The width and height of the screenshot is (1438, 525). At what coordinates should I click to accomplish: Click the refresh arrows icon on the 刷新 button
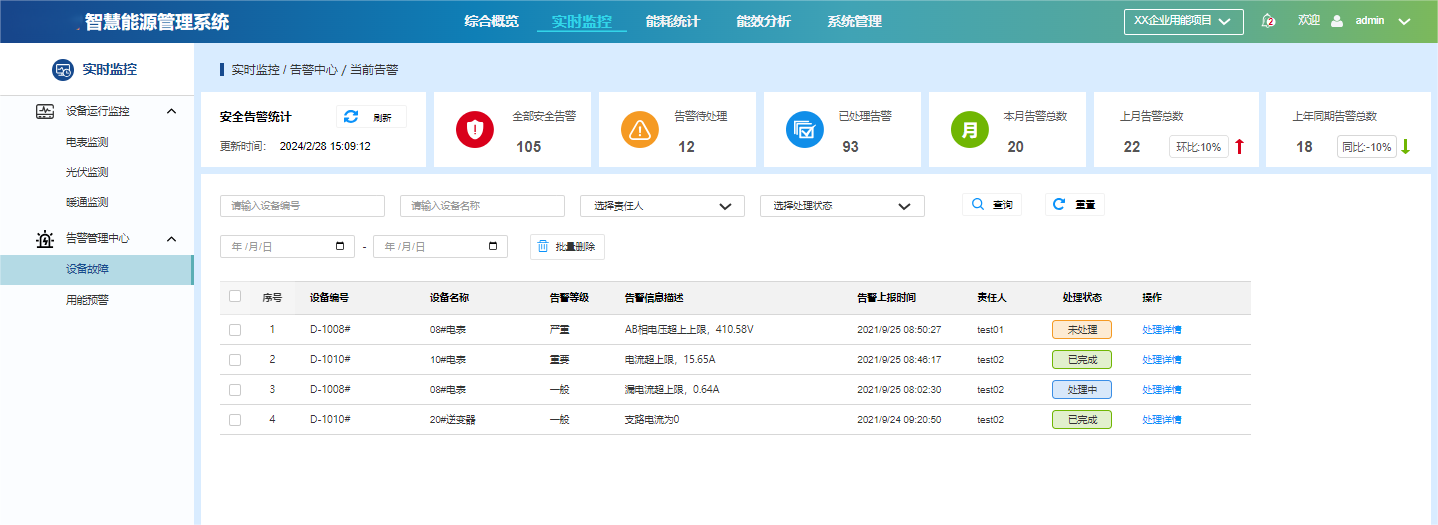click(x=351, y=117)
